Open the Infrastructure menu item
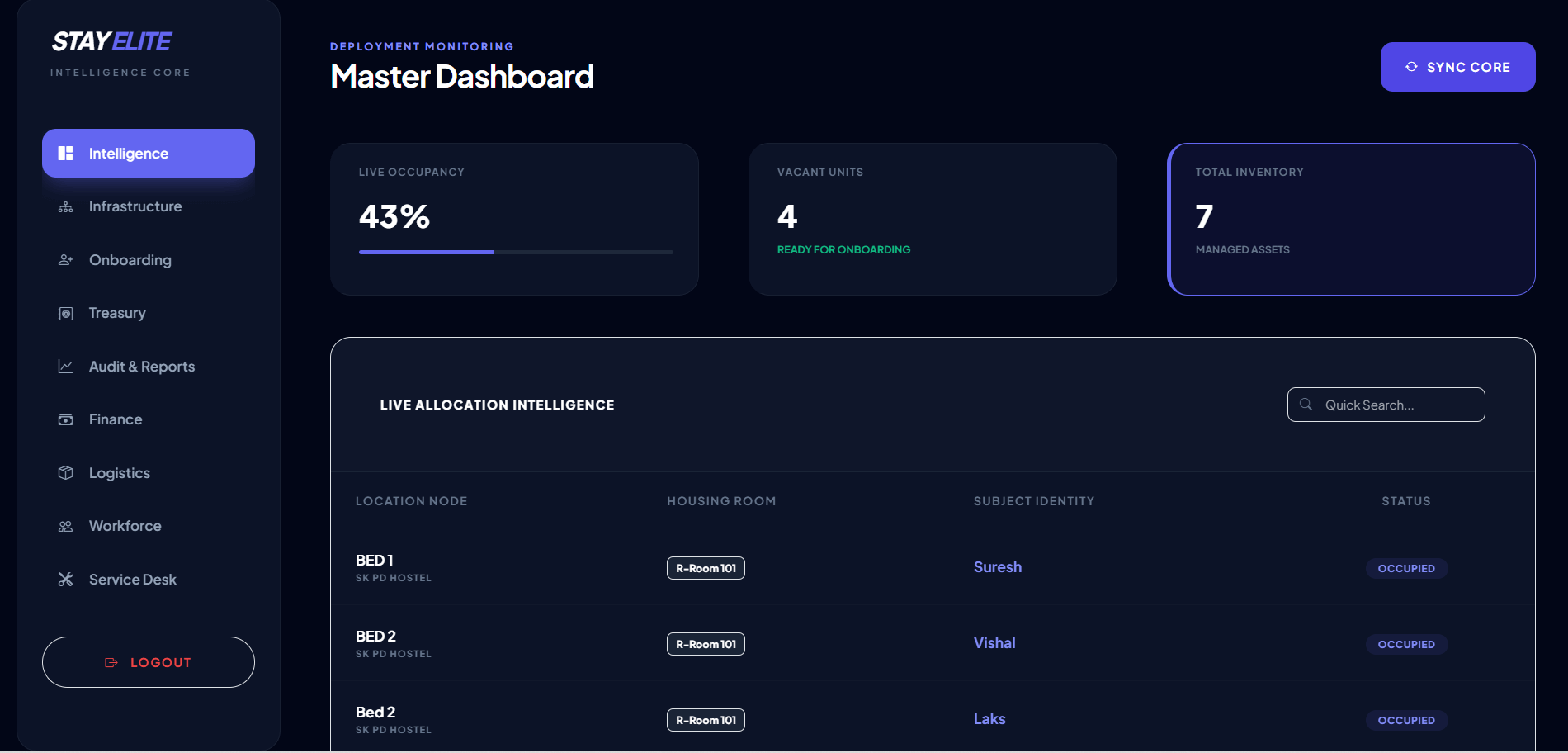1568x753 pixels. click(135, 206)
